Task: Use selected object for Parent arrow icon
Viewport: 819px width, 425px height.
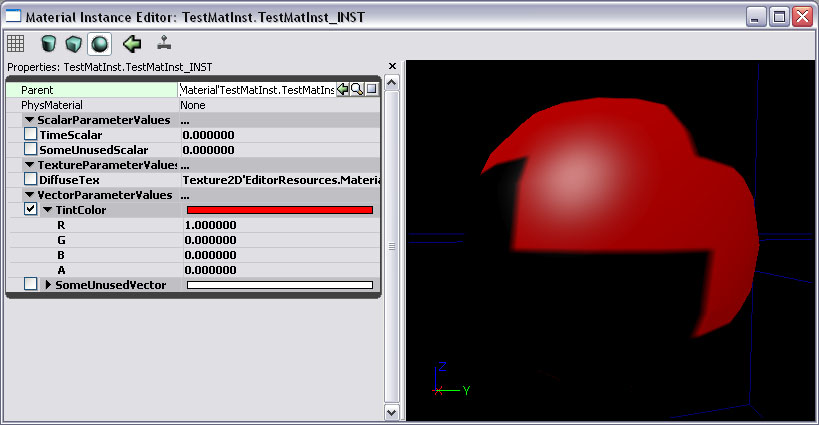Action: (343, 89)
